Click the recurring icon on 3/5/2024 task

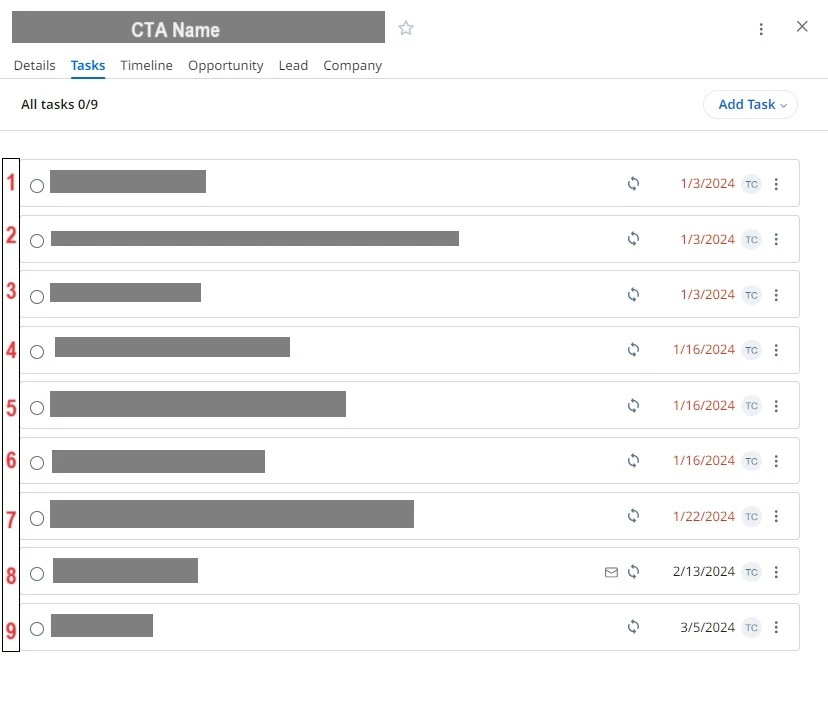point(633,627)
